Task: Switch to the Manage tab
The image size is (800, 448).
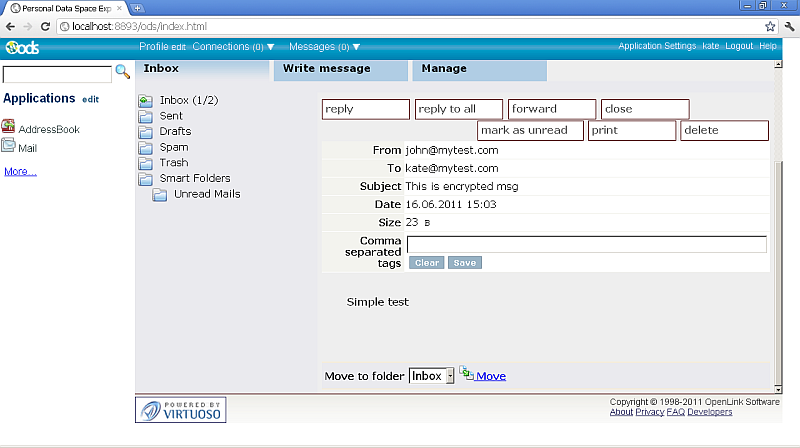Action: (x=444, y=69)
